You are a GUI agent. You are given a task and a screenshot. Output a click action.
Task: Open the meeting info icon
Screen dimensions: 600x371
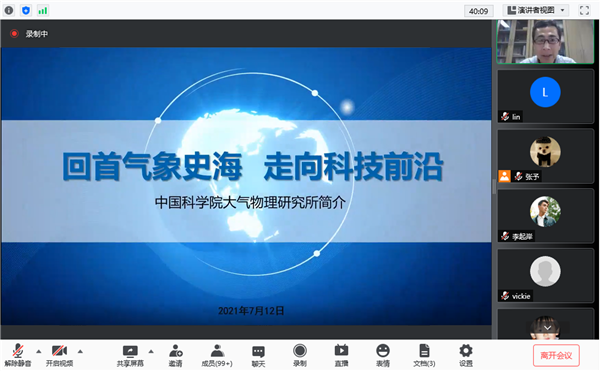(9, 10)
